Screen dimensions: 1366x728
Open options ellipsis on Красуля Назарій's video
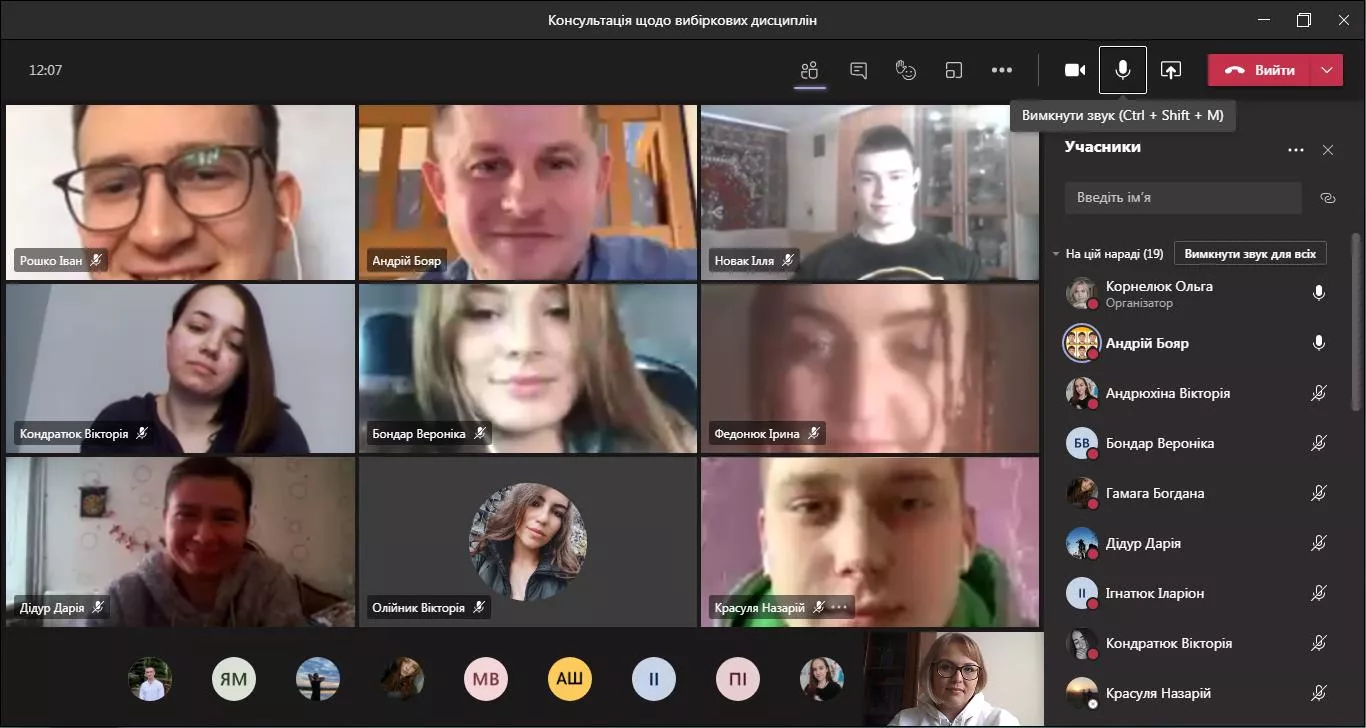pos(839,607)
